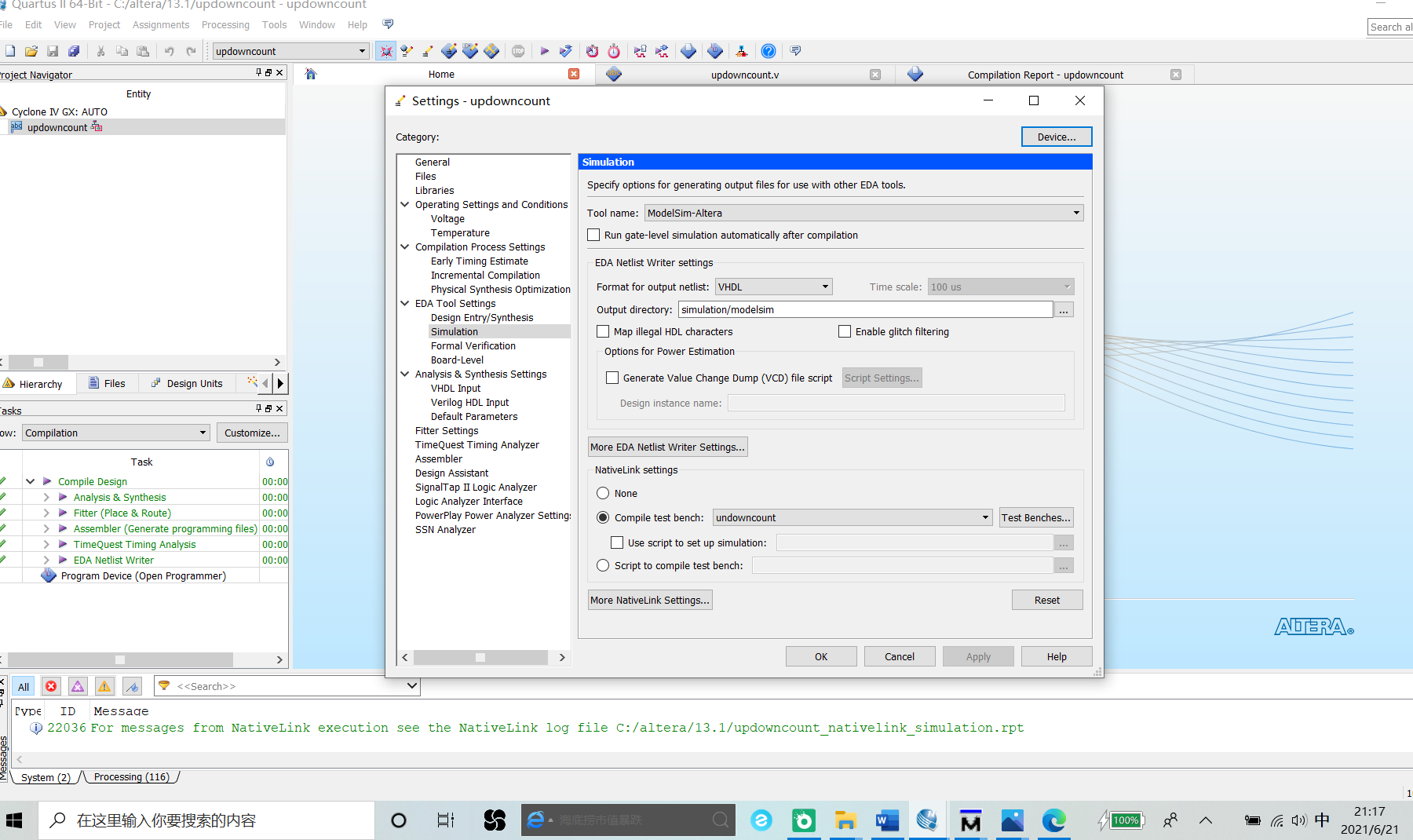Click the Reset button

(1047, 600)
